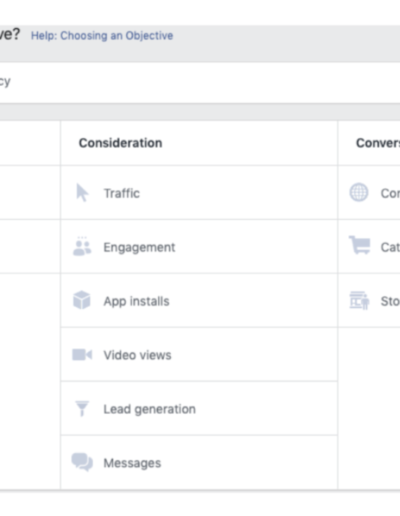This screenshot has height=516, width=400.
Task: Choose the Engagement objective
Action: (x=199, y=247)
